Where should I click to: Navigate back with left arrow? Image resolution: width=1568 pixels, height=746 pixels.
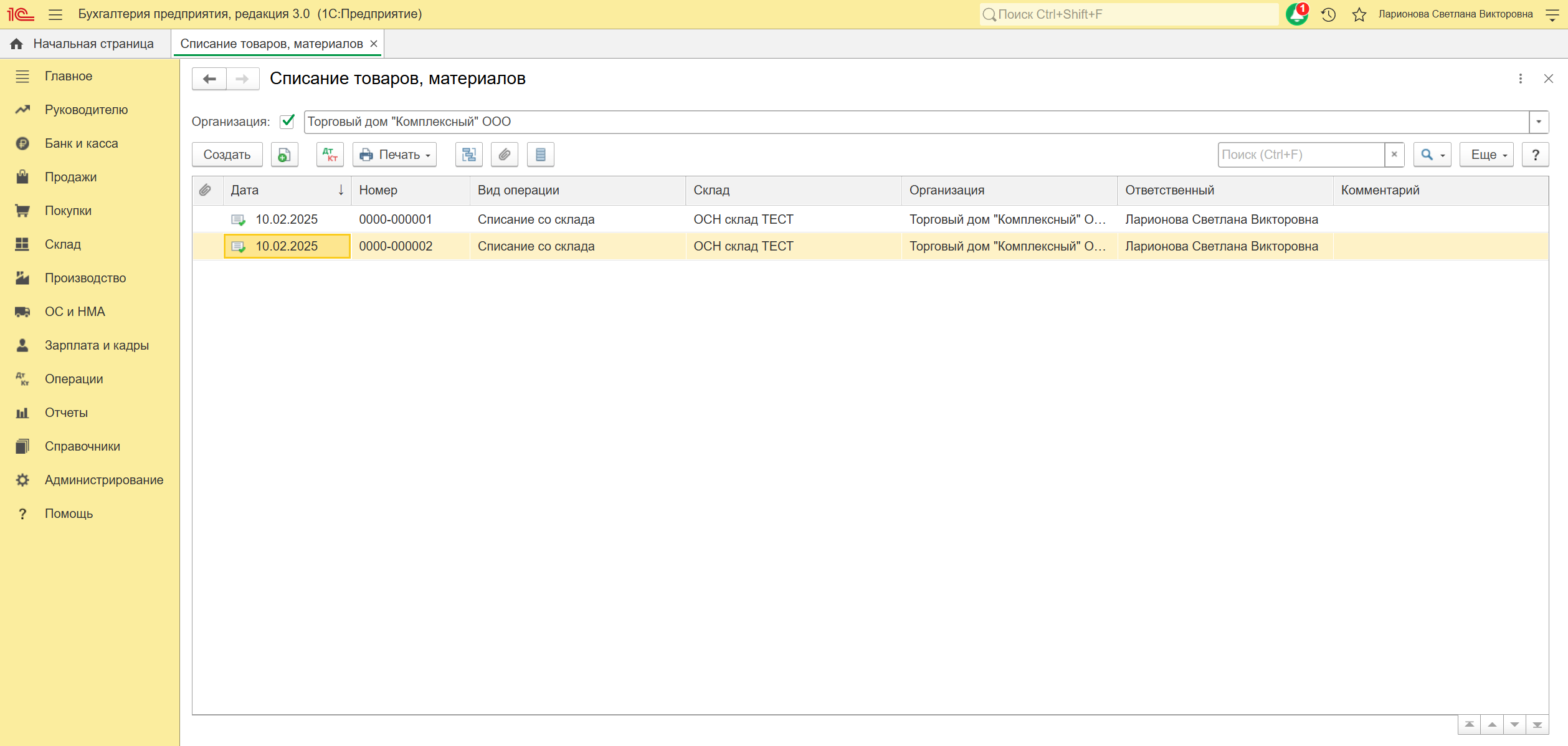coord(209,79)
